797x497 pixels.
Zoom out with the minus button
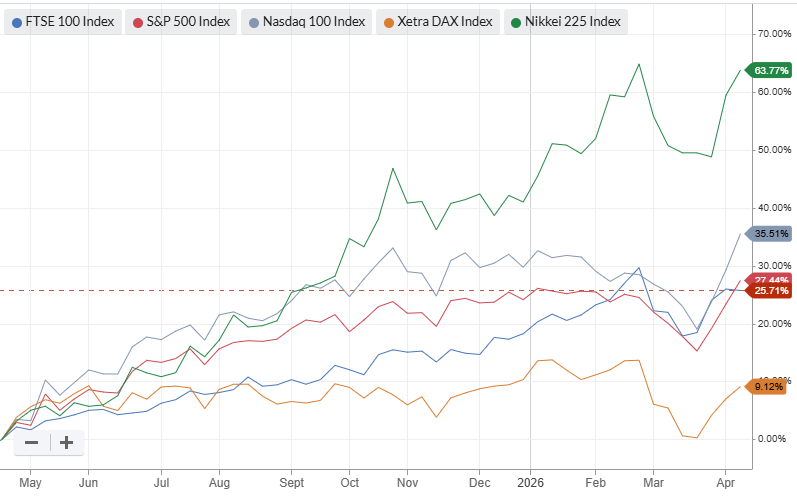pyautogui.click(x=32, y=443)
